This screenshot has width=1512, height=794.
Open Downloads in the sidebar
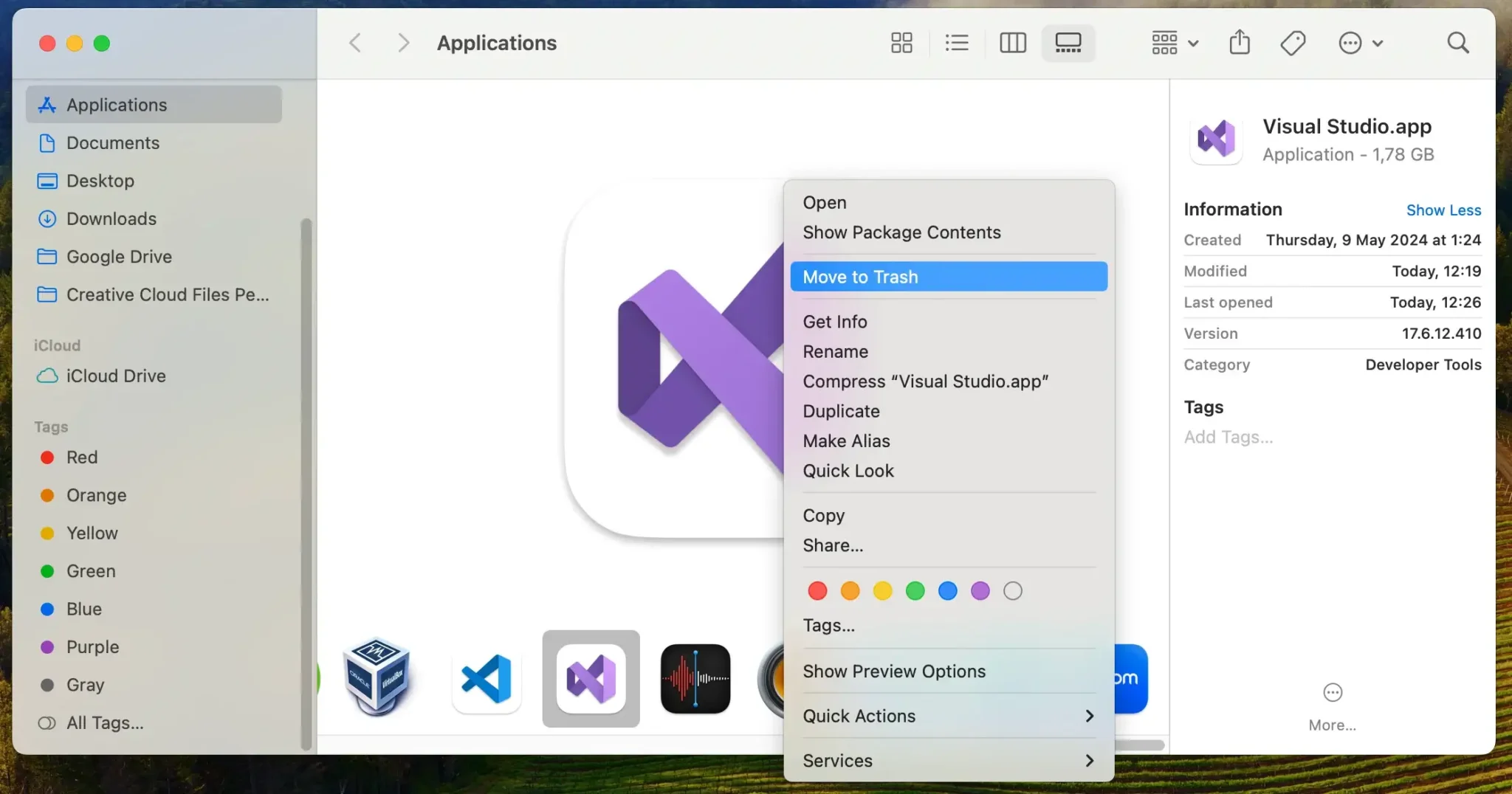point(154,219)
